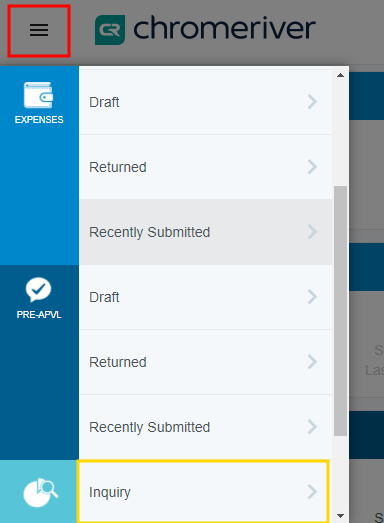The height and width of the screenshot is (523, 384).
Task: Open Draft under Expenses
Action: (206, 102)
